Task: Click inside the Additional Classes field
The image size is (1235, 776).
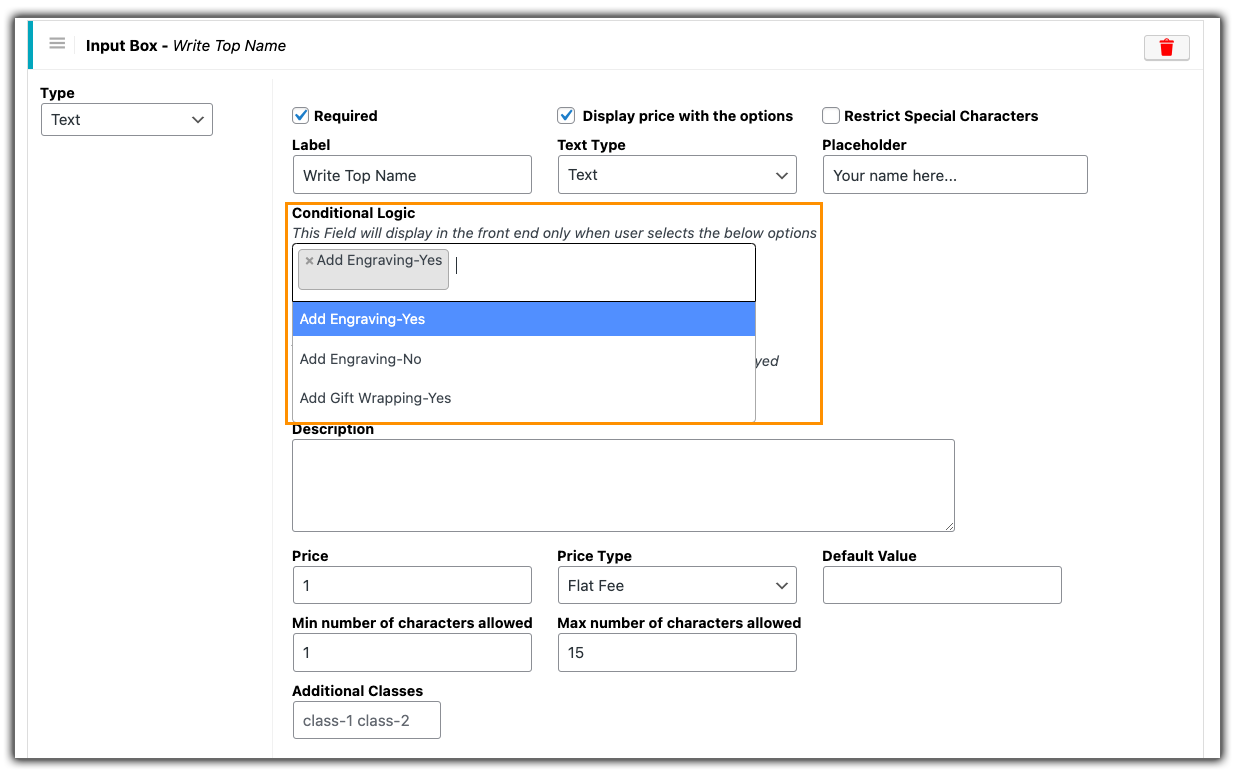Action: [x=366, y=719]
